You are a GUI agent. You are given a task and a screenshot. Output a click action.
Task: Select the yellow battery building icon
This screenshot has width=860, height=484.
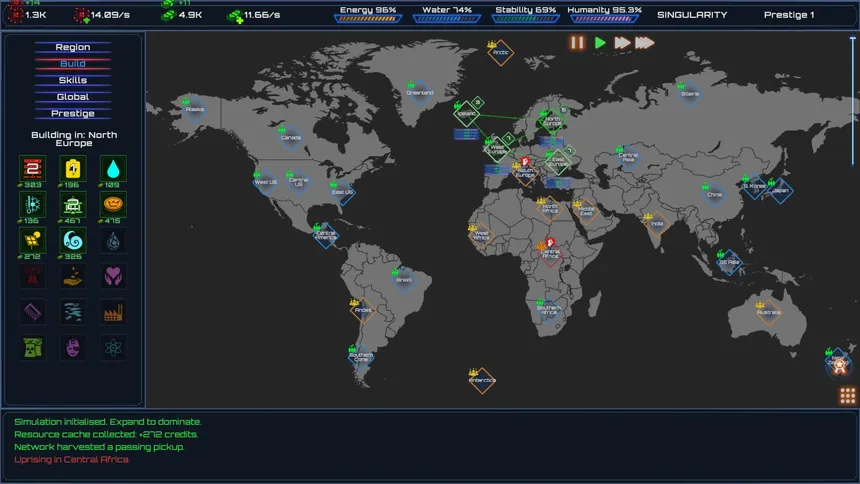tap(73, 169)
